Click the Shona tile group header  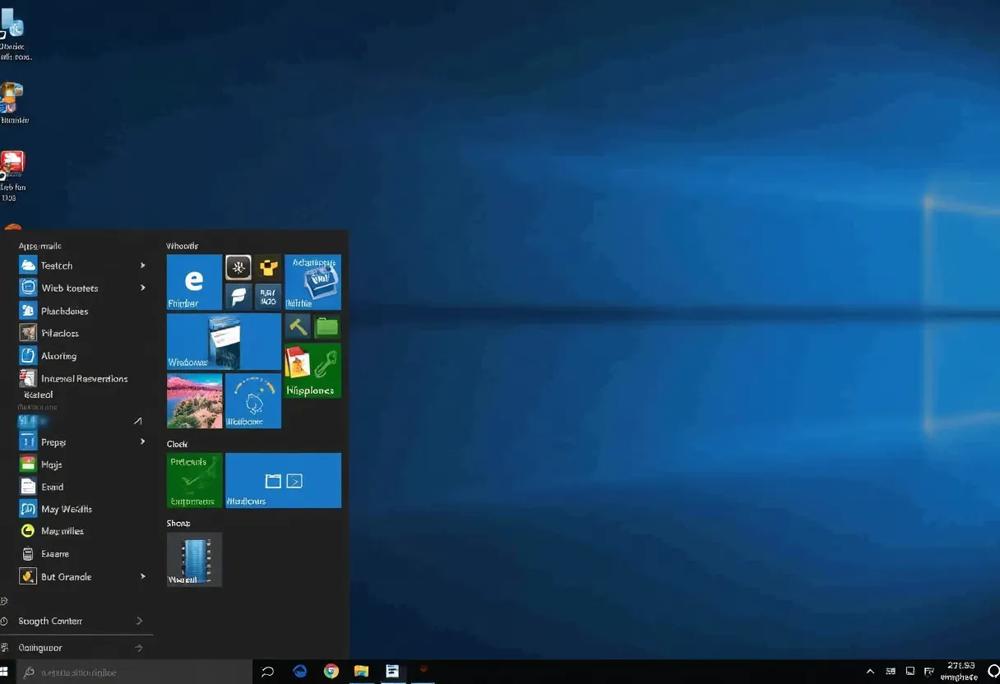[x=178, y=522]
